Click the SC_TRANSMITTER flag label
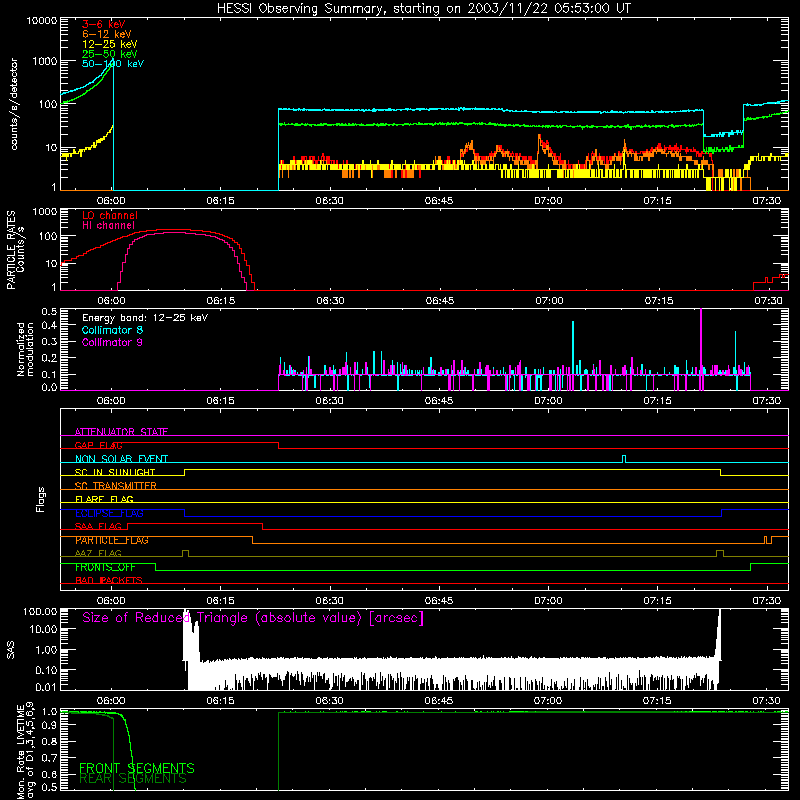The height and width of the screenshot is (800, 800). (116, 486)
